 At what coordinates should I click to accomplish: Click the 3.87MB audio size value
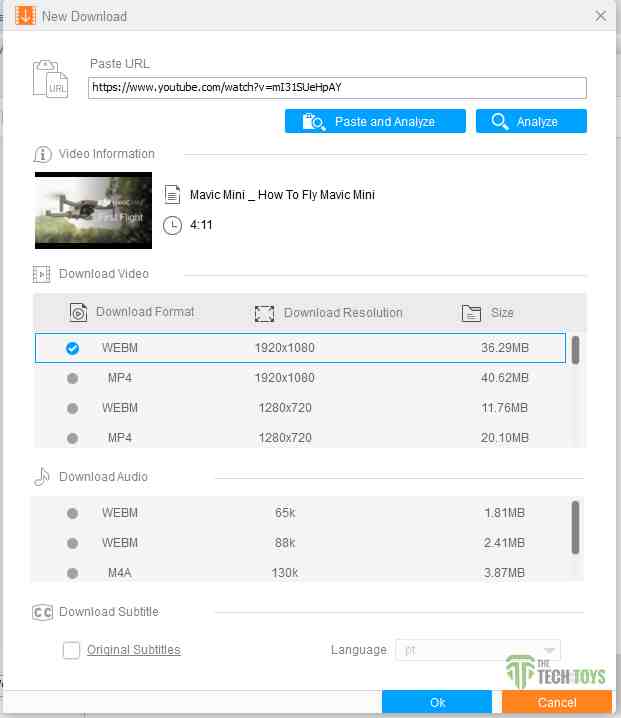[505, 573]
